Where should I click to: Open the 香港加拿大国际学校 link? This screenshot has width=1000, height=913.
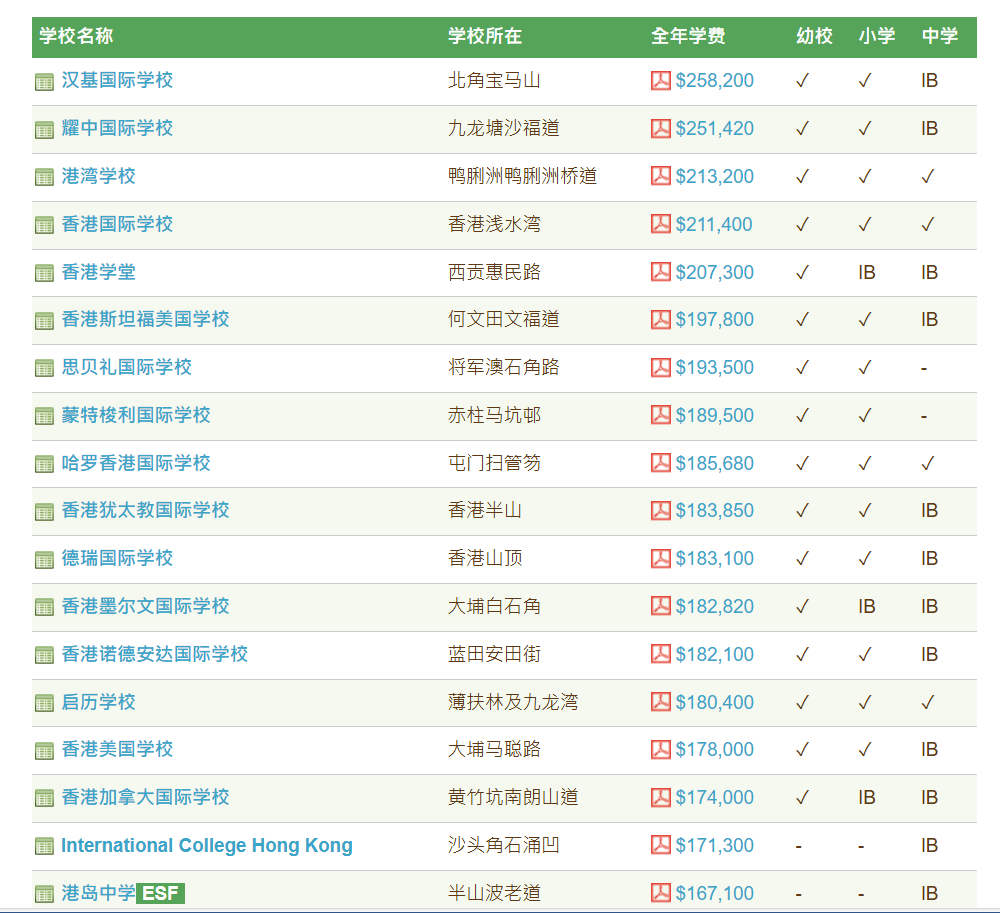tap(145, 797)
